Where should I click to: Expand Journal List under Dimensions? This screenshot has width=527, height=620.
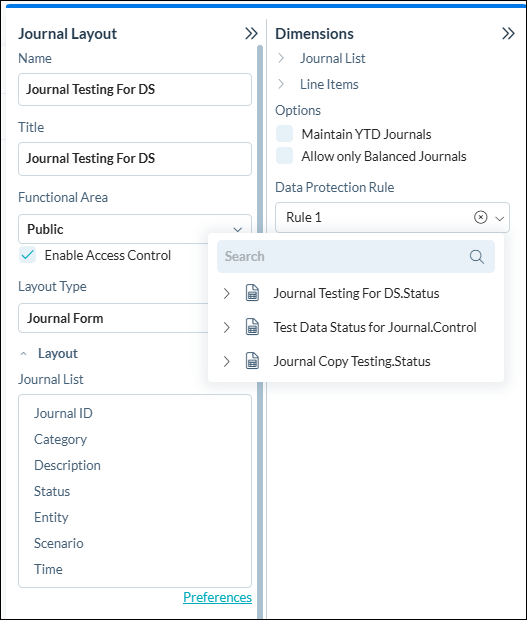tap(281, 58)
